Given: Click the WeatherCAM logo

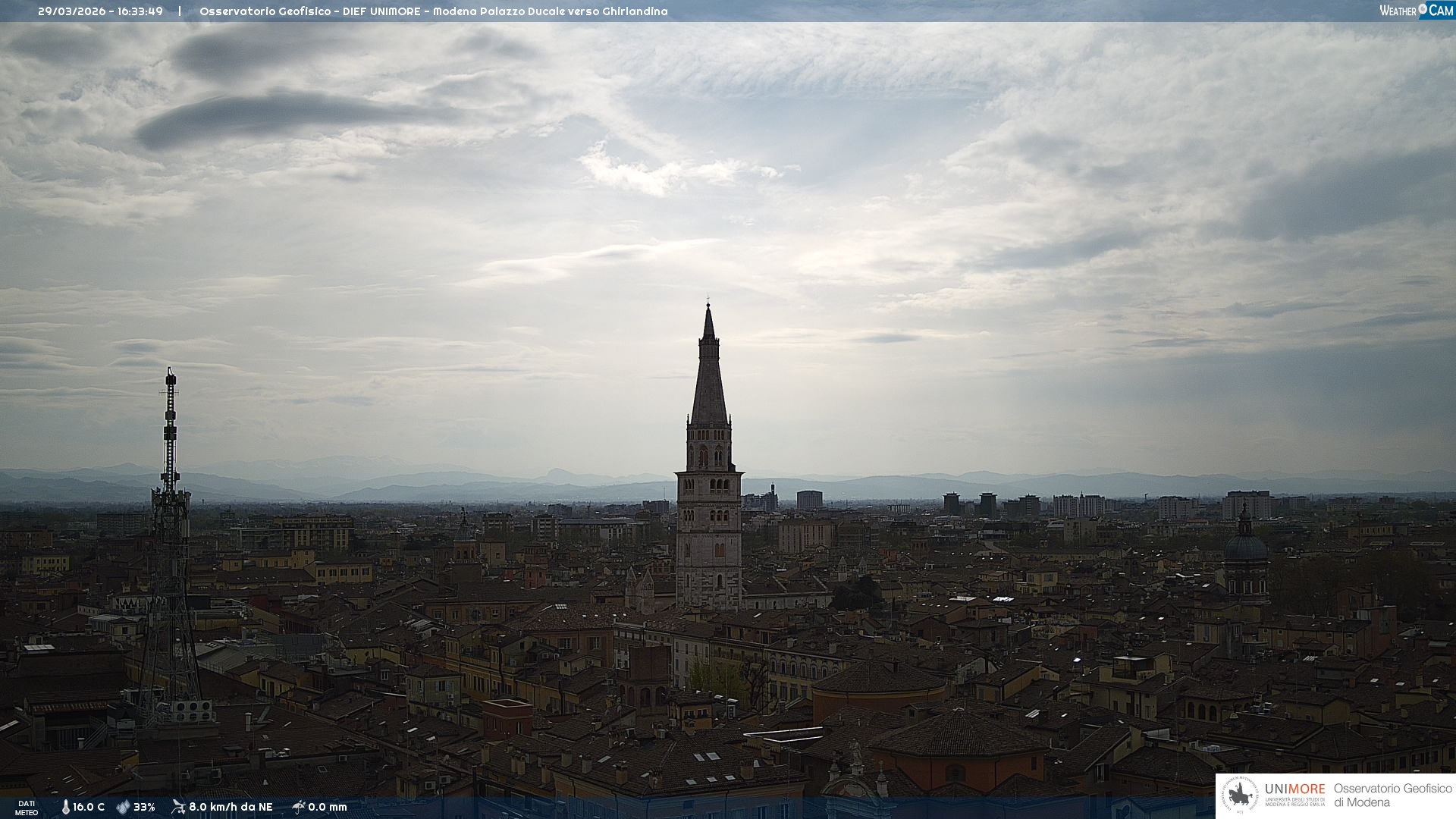Looking at the screenshot, I should point(1416,11).
